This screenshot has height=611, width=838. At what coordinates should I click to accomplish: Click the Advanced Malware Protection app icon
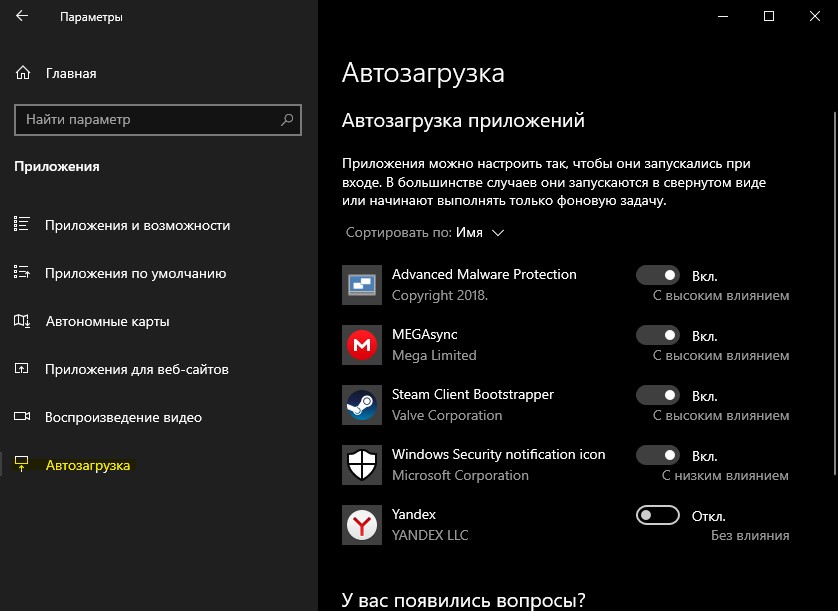(x=362, y=285)
